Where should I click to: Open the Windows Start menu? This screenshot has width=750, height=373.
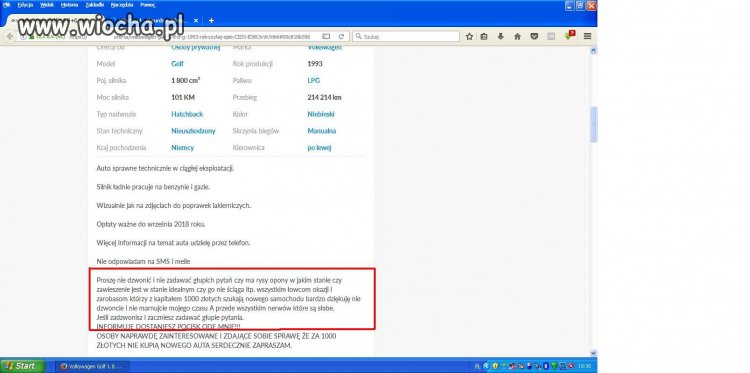click(22, 366)
